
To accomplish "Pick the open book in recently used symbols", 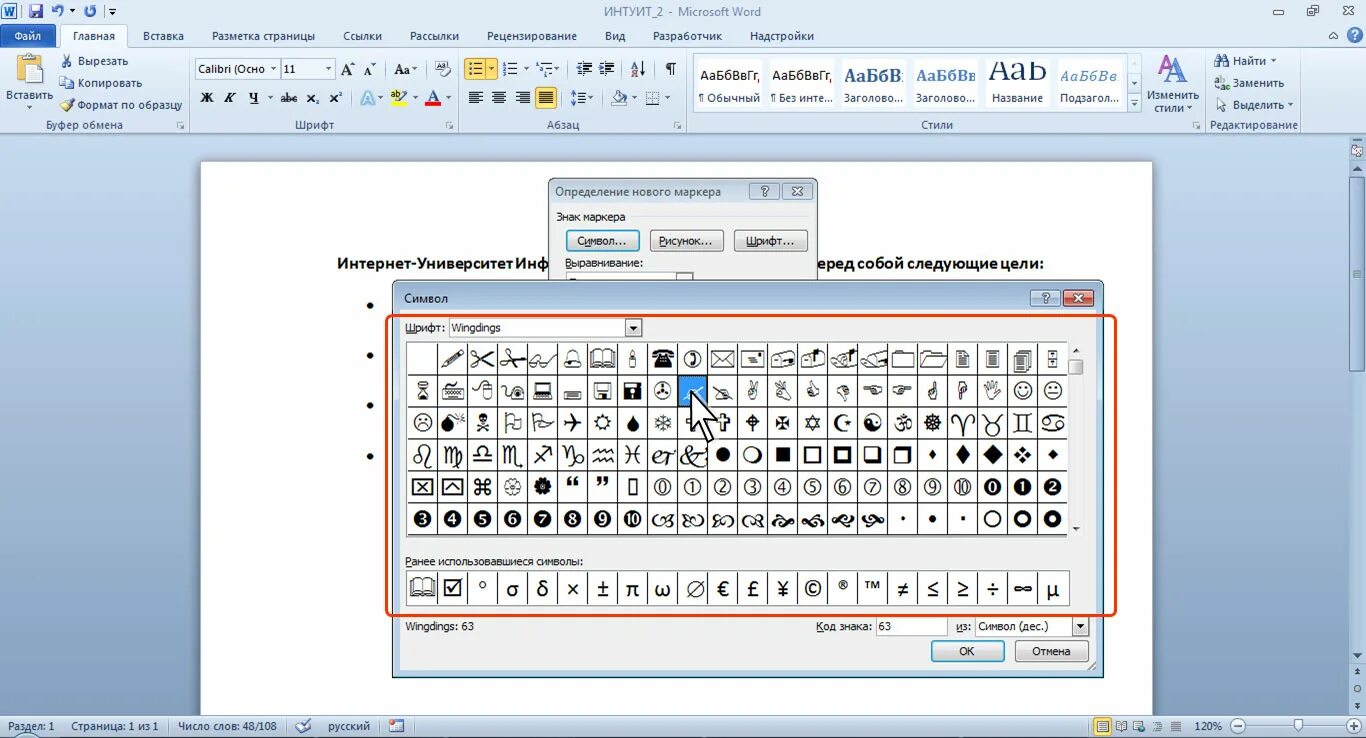I will [x=422, y=589].
